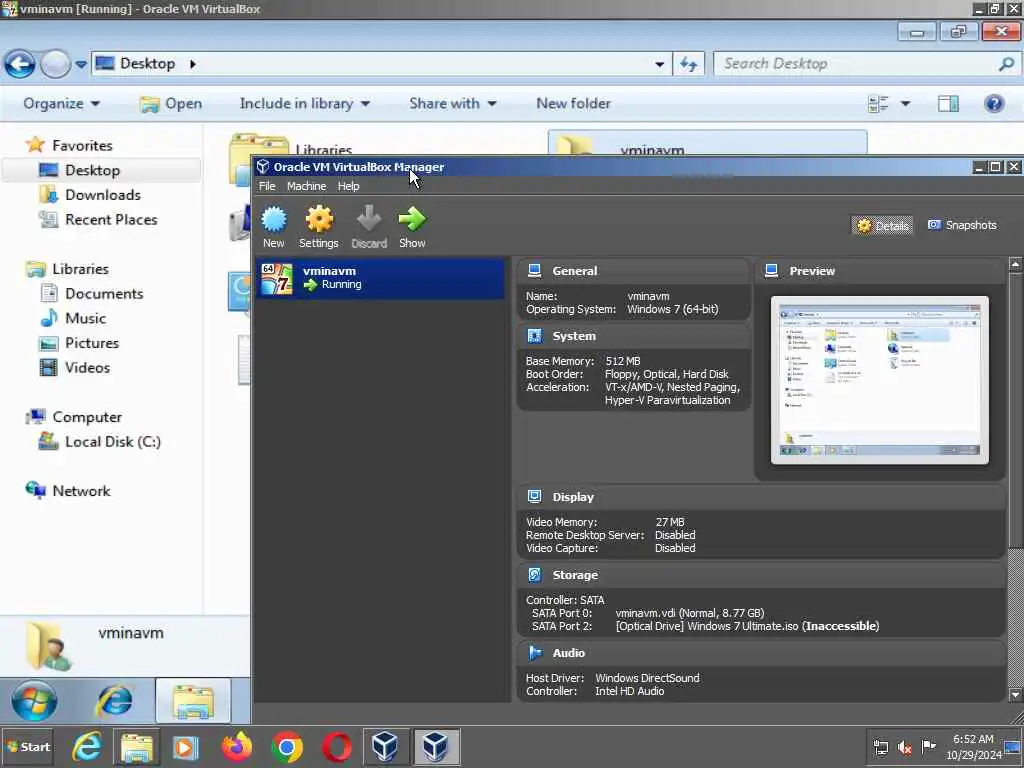Click the New virtual machine icon
This screenshot has height=768, width=1024.
274,219
